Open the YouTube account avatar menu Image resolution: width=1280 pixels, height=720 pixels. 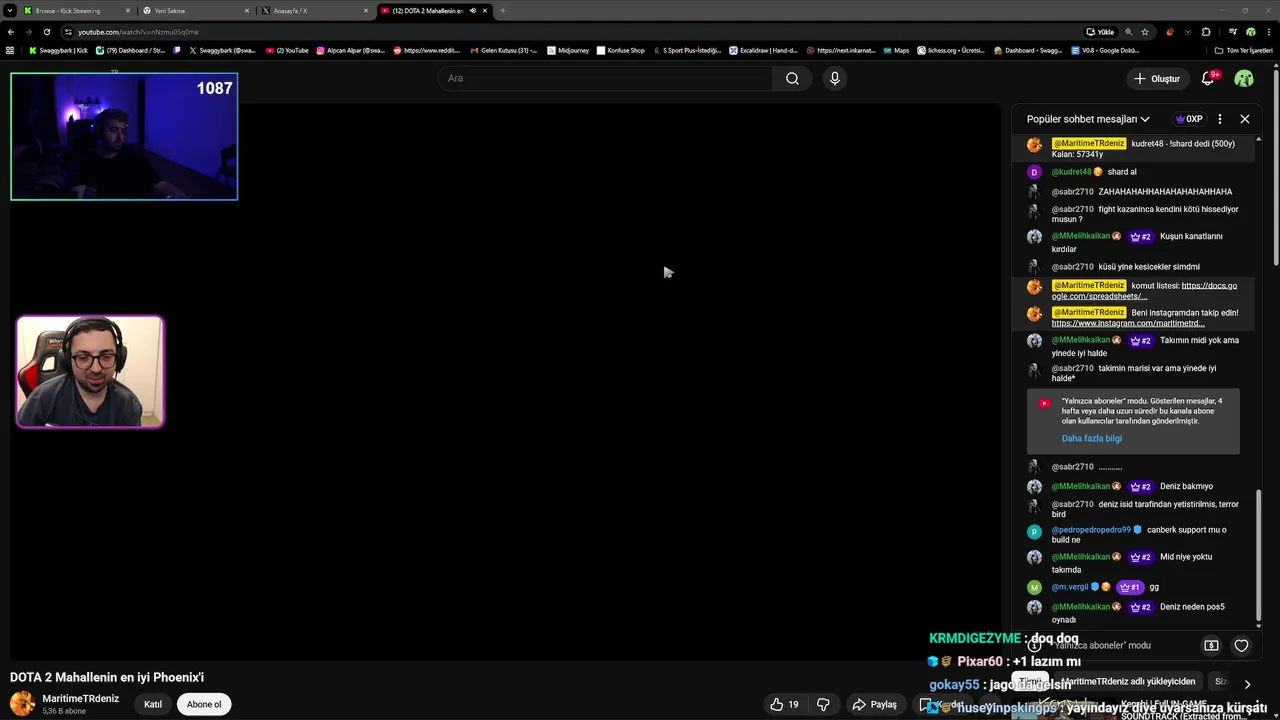(1244, 78)
